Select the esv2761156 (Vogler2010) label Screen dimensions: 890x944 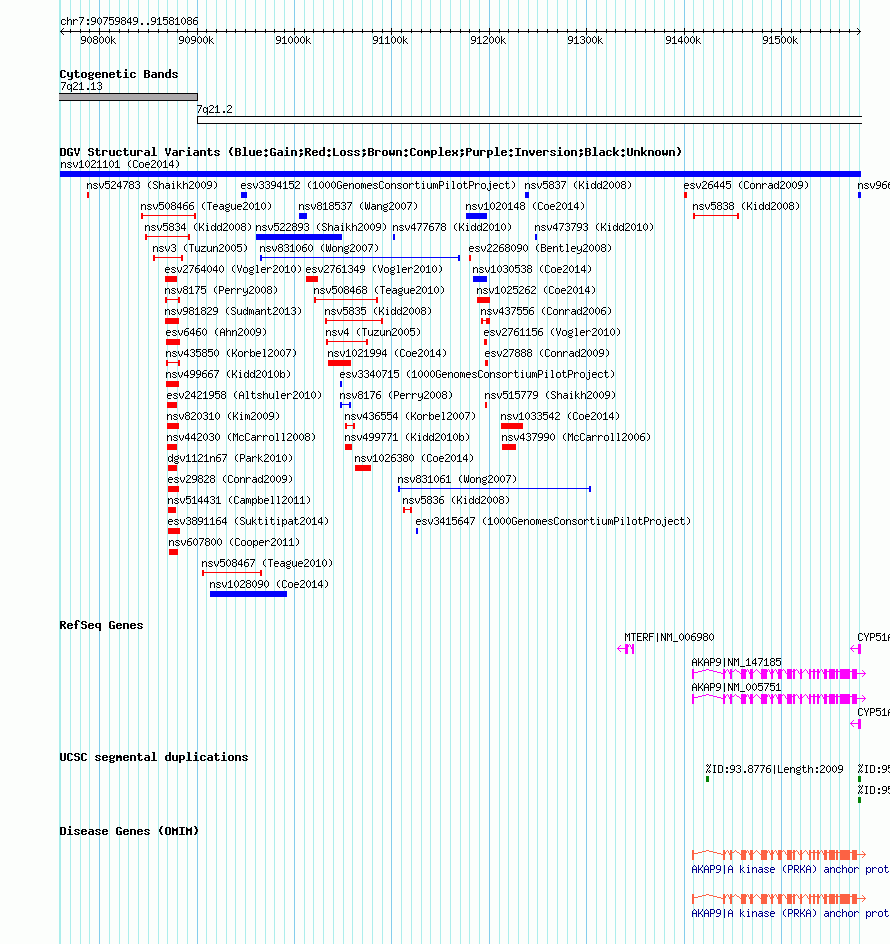tap(552, 333)
